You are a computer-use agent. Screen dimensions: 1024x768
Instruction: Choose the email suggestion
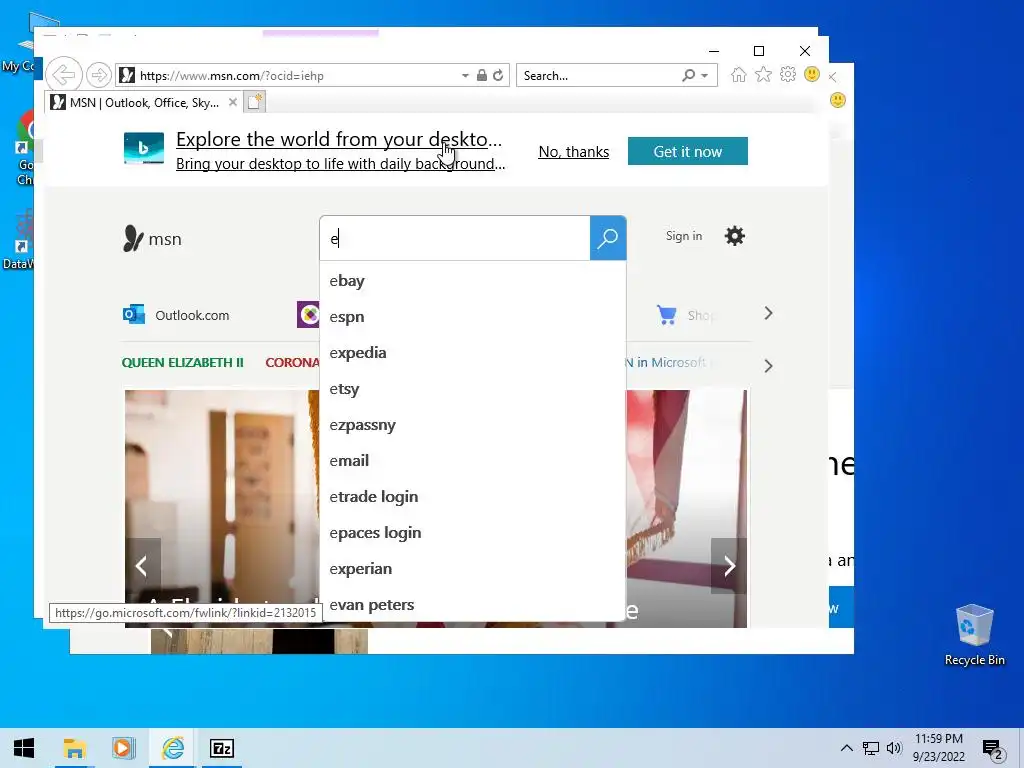point(473,460)
